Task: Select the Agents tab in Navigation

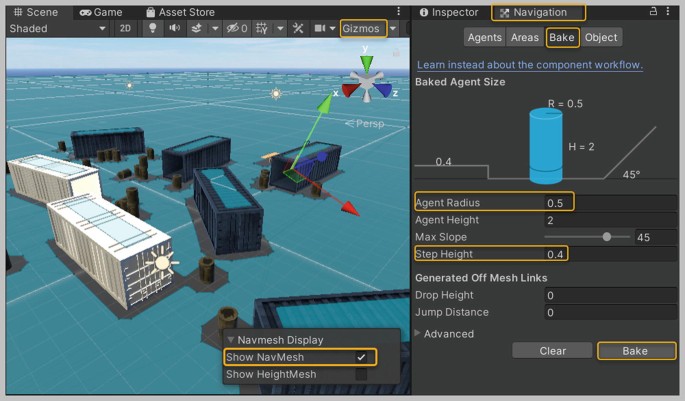Action: tap(485, 37)
